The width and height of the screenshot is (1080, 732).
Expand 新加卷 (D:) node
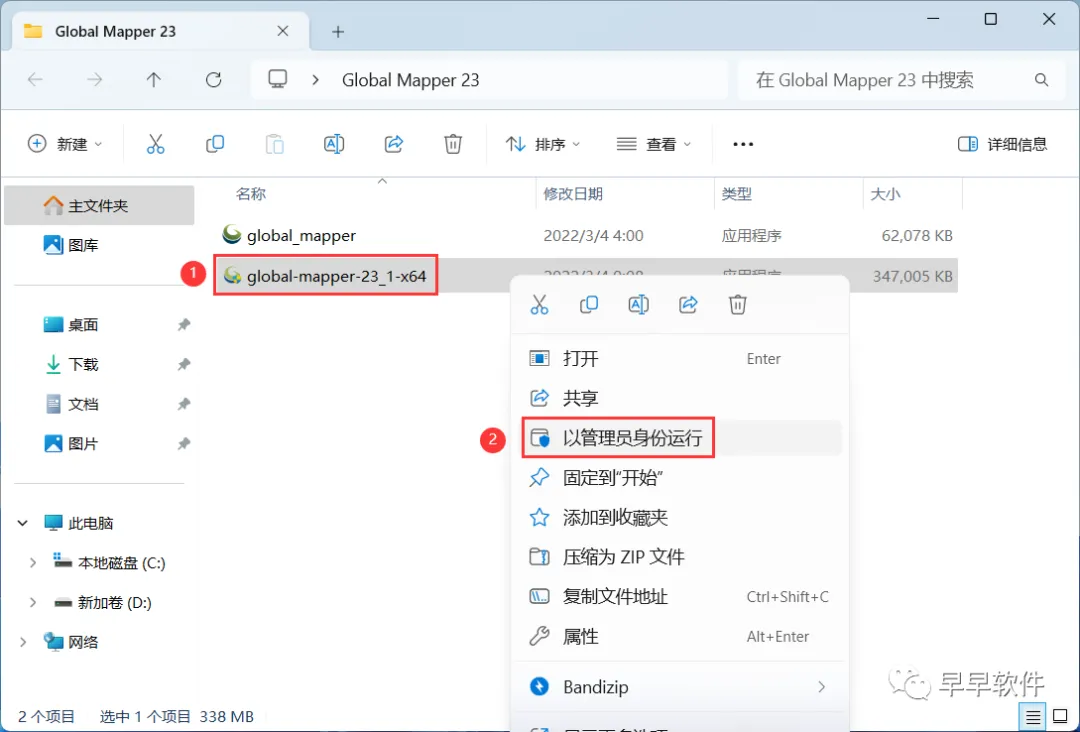pyautogui.click(x=32, y=603)
